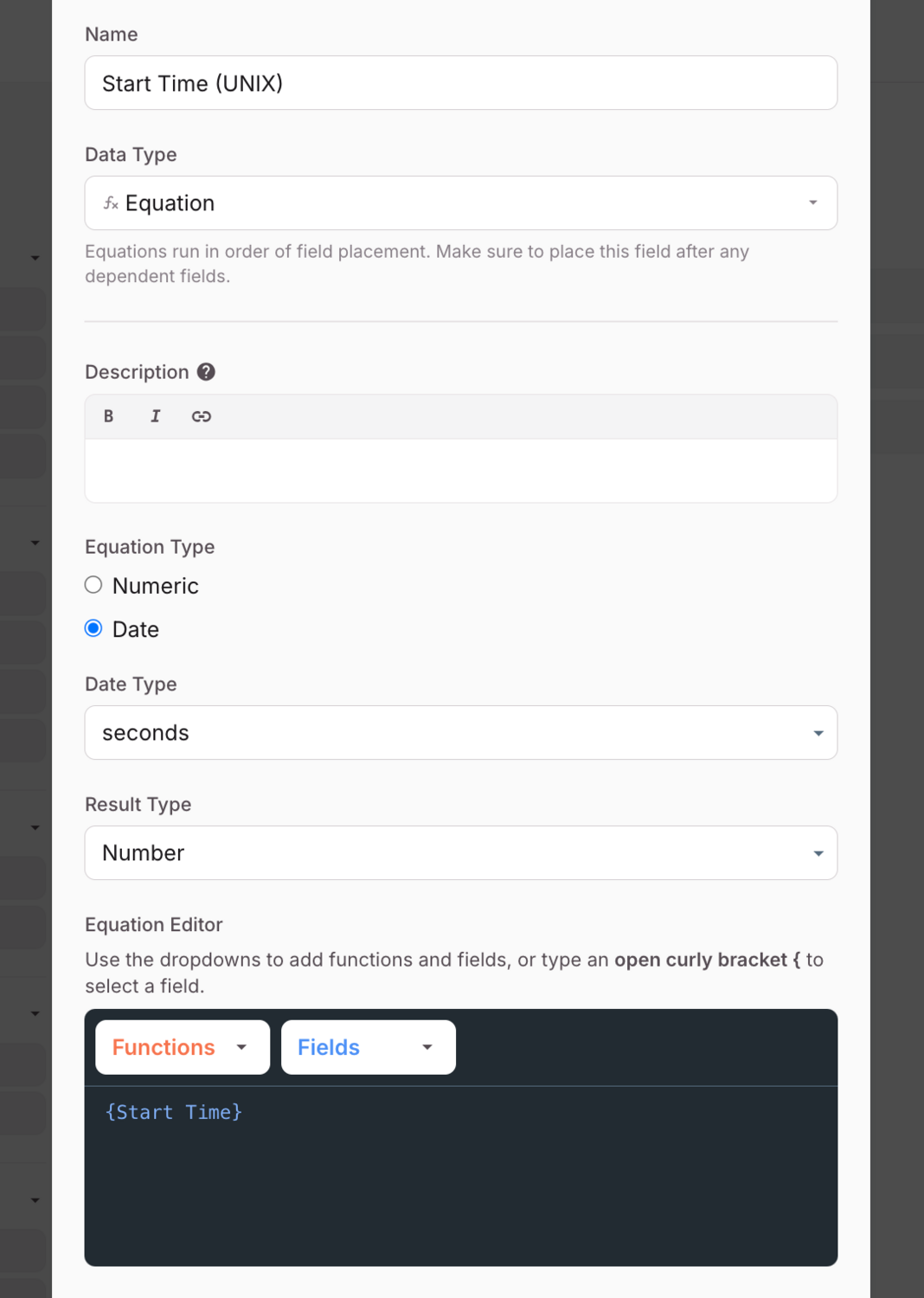Viewport: 924px width, 1298px height.
Task: Click inside the description text box
Action: click(461, 470)
